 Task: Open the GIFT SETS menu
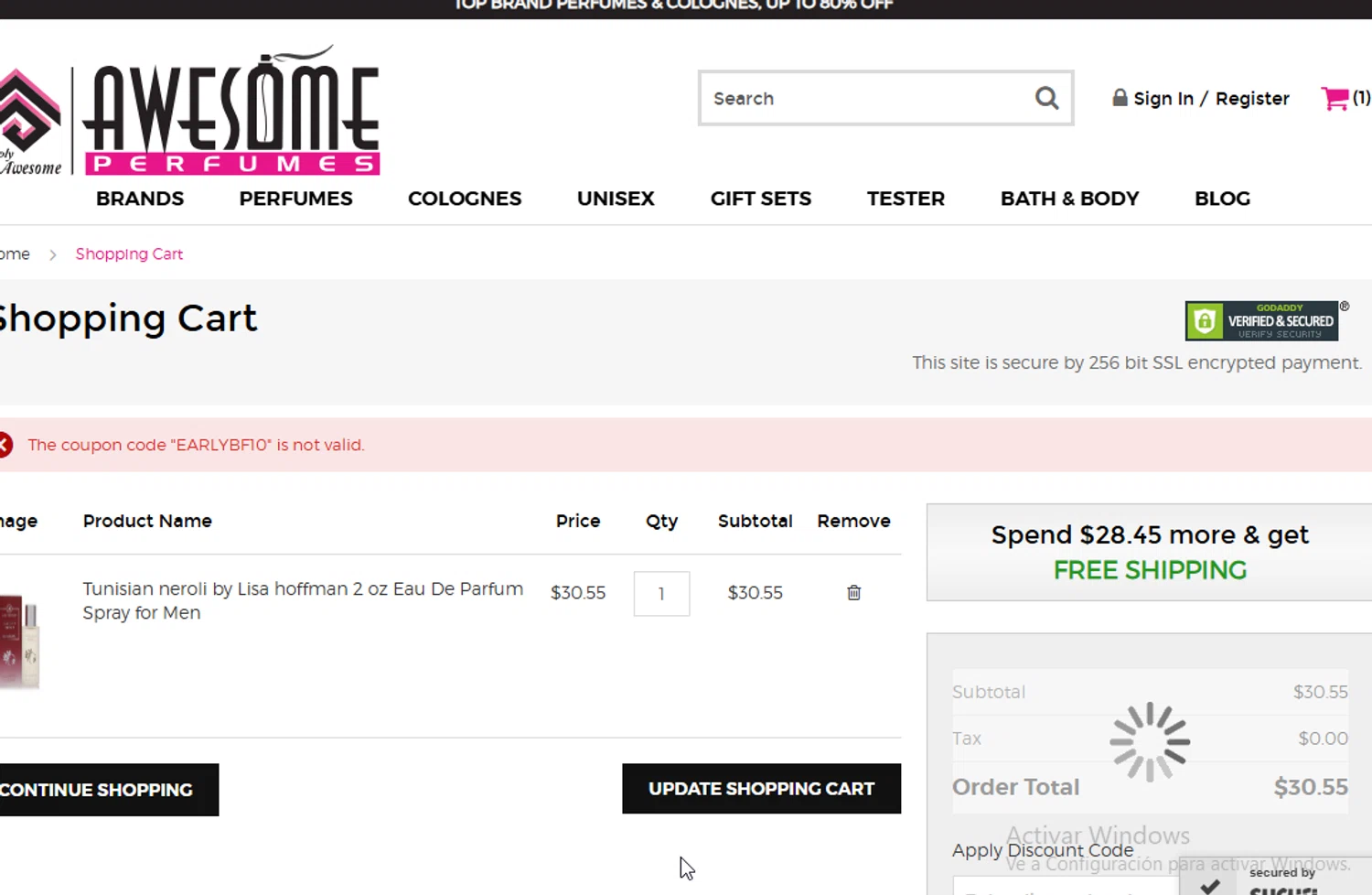point(761,199)
